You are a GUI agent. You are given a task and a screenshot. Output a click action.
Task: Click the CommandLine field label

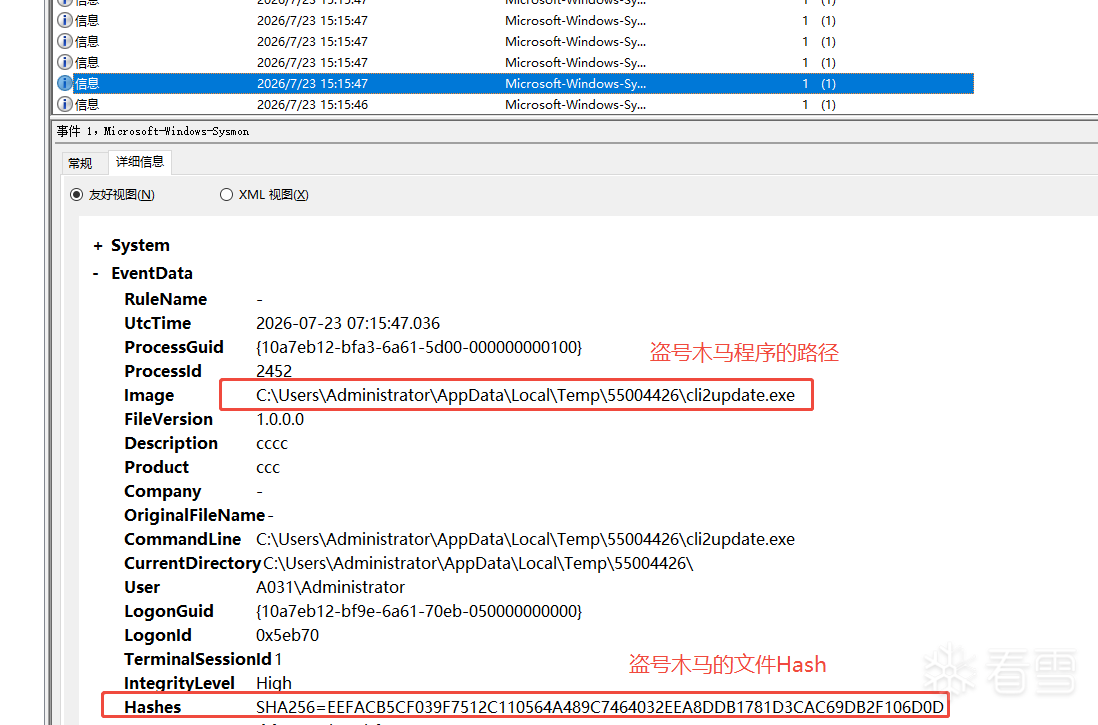tap(183, 539)
